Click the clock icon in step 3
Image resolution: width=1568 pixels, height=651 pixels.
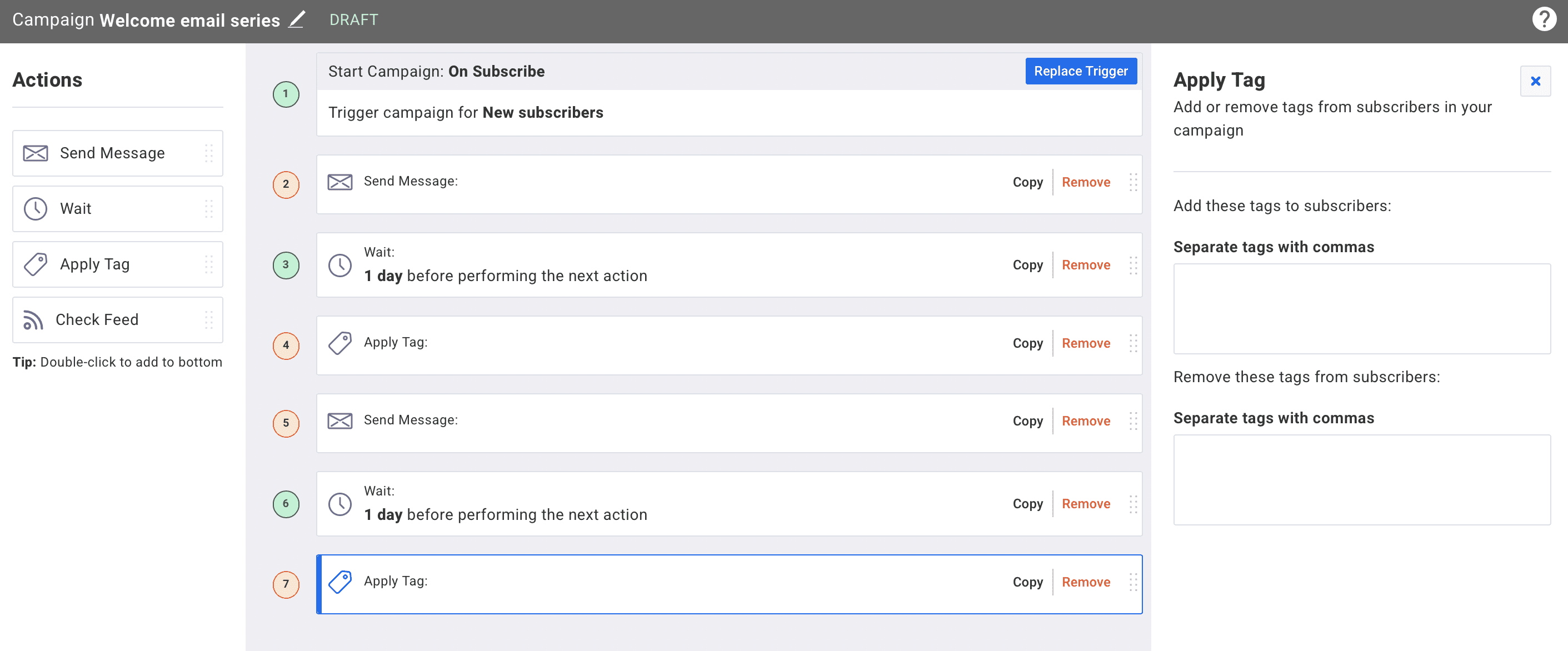[x=339, y=266]
